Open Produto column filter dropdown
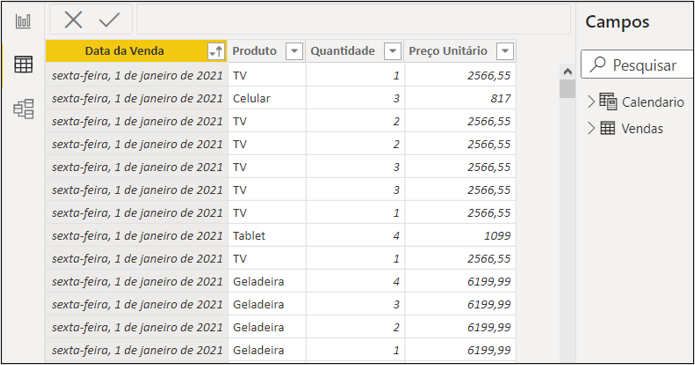 294,51
